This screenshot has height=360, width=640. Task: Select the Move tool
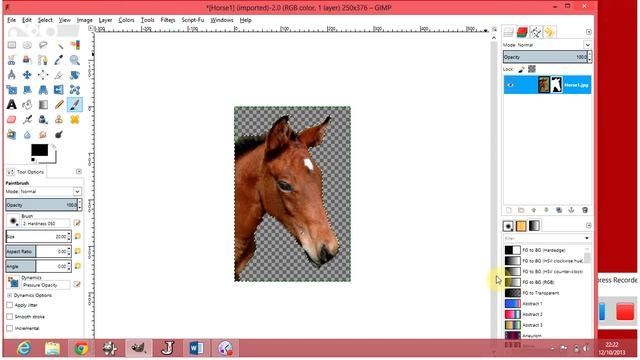(27, 75)
